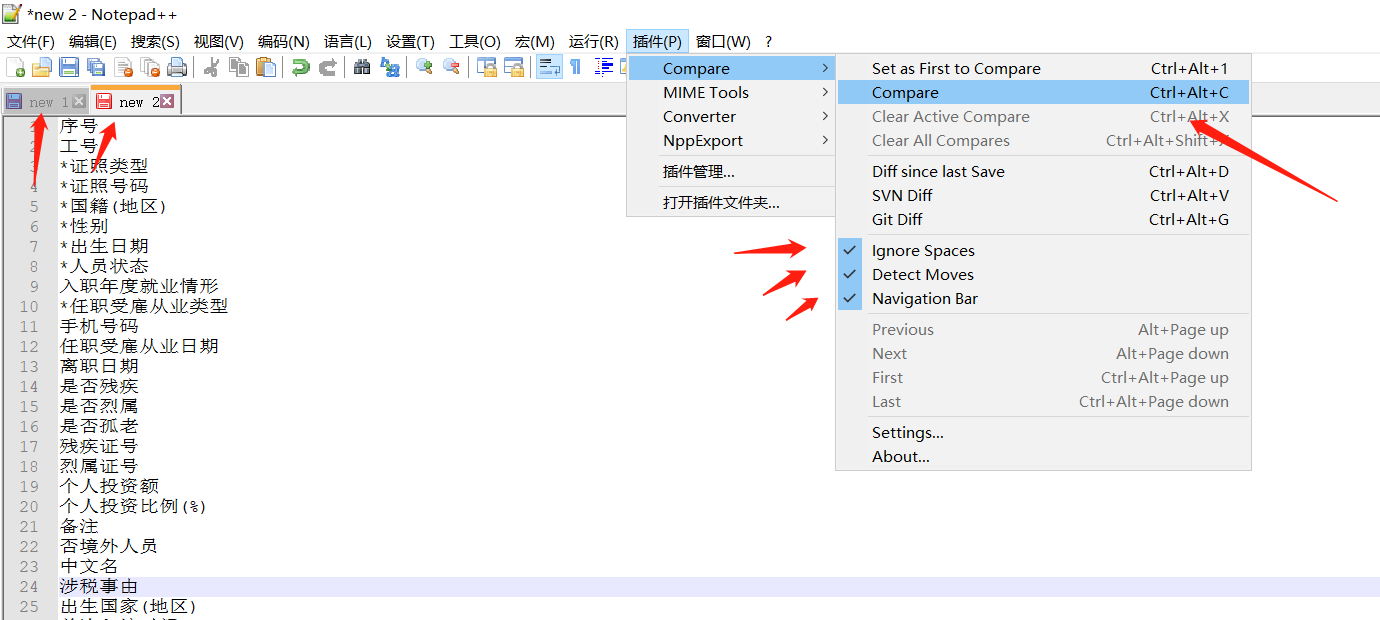
Task: Click the Replace toolbar icon
Action: (390, 68)
